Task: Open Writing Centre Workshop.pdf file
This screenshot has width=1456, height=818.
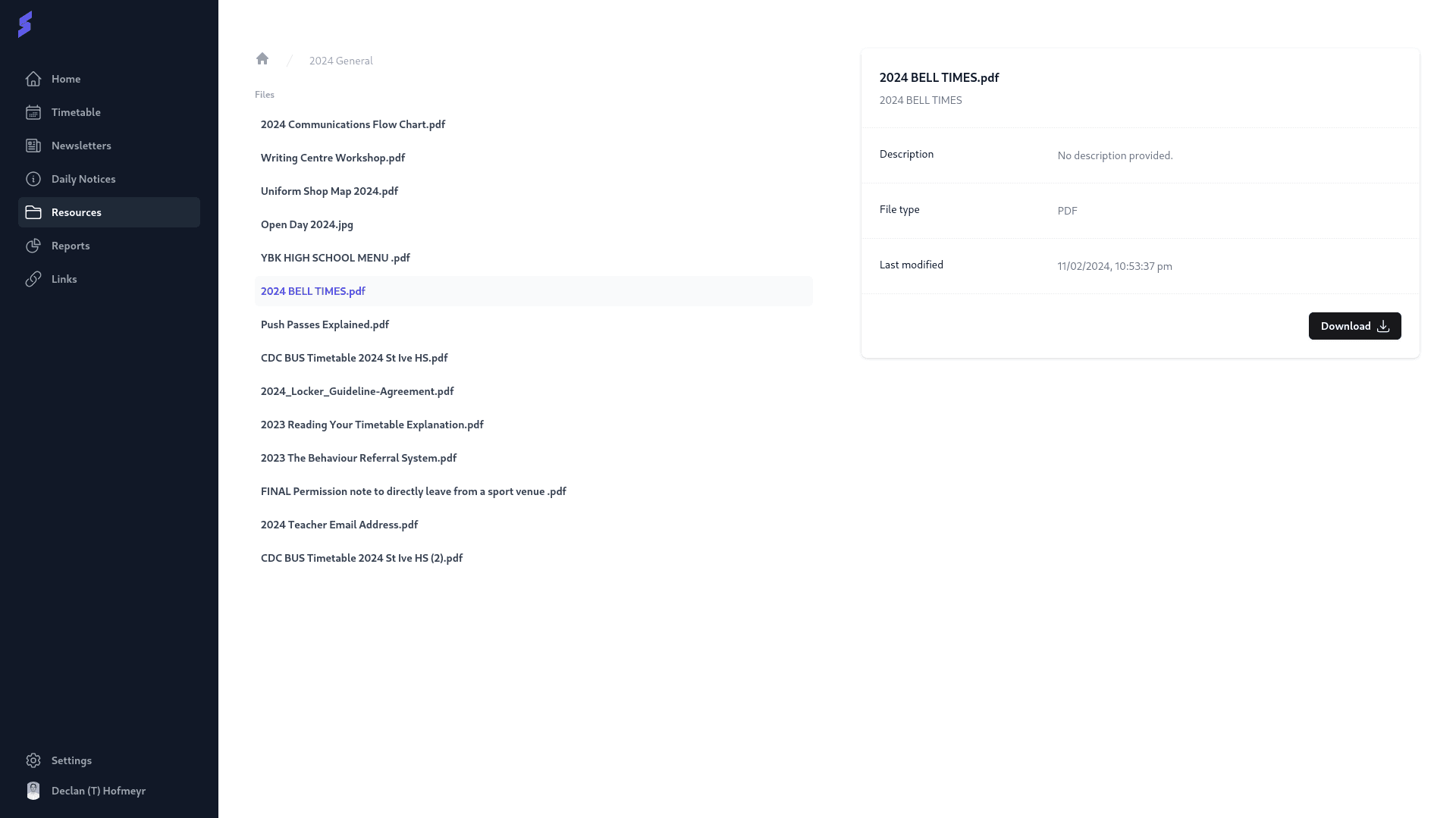Action: pos(333,158)
